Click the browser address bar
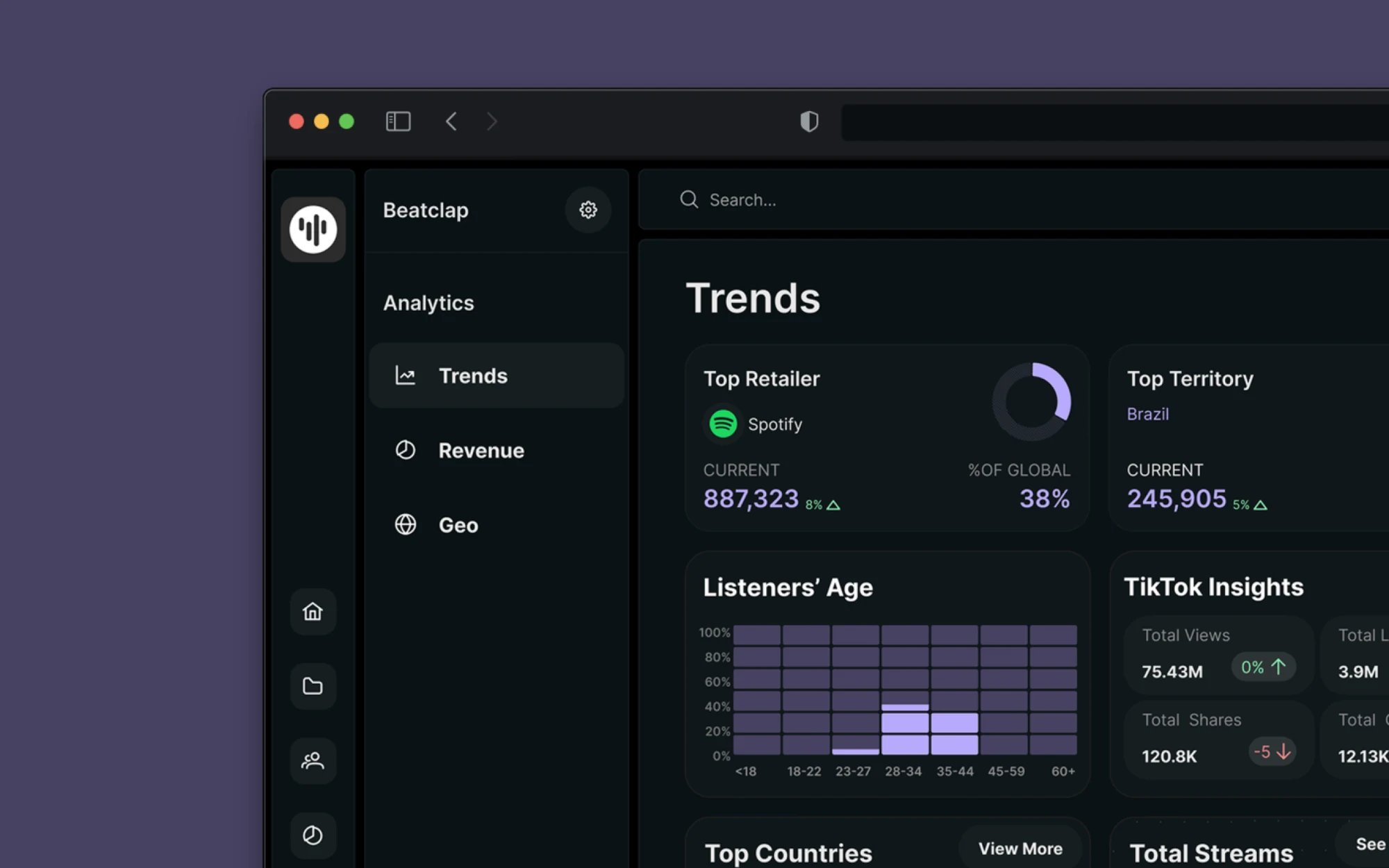 tap(1115, 123)
